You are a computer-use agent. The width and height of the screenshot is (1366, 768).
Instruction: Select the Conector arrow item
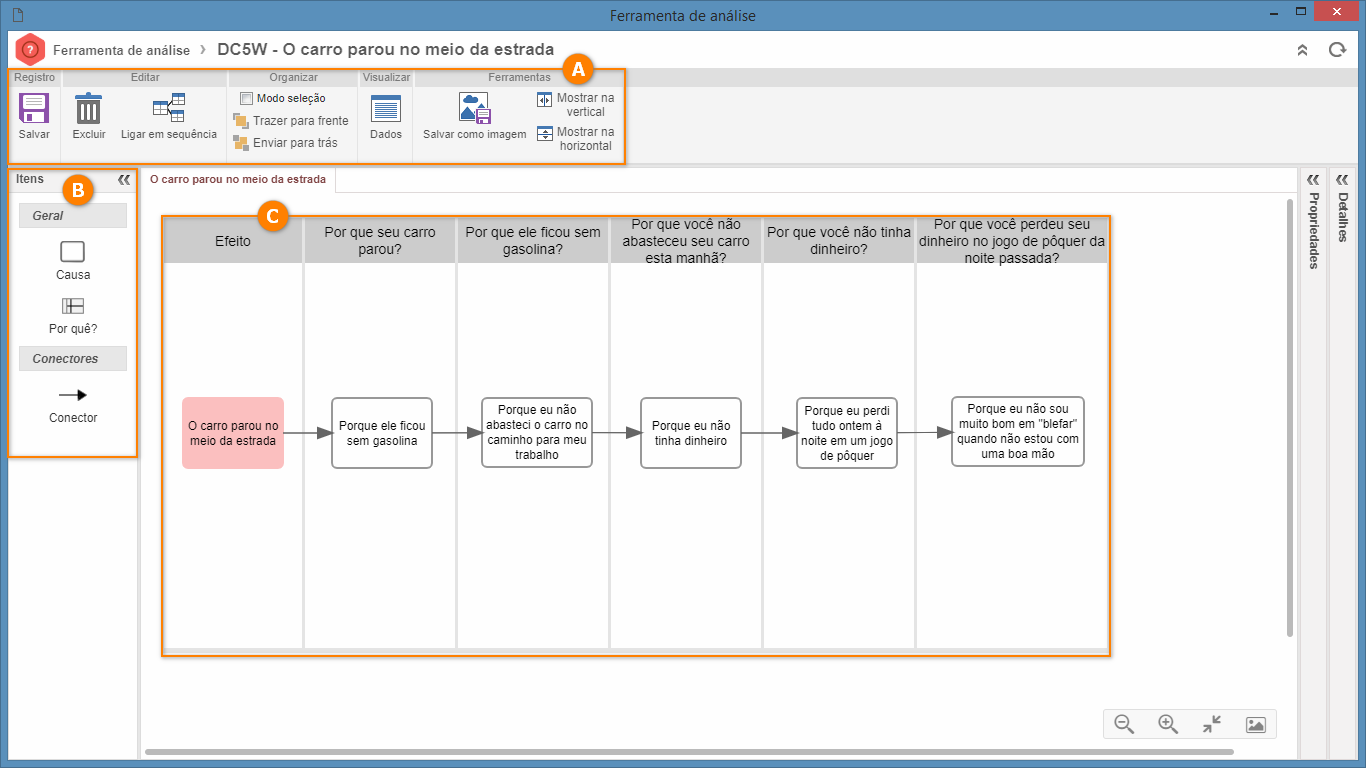(x=73, y=395)
